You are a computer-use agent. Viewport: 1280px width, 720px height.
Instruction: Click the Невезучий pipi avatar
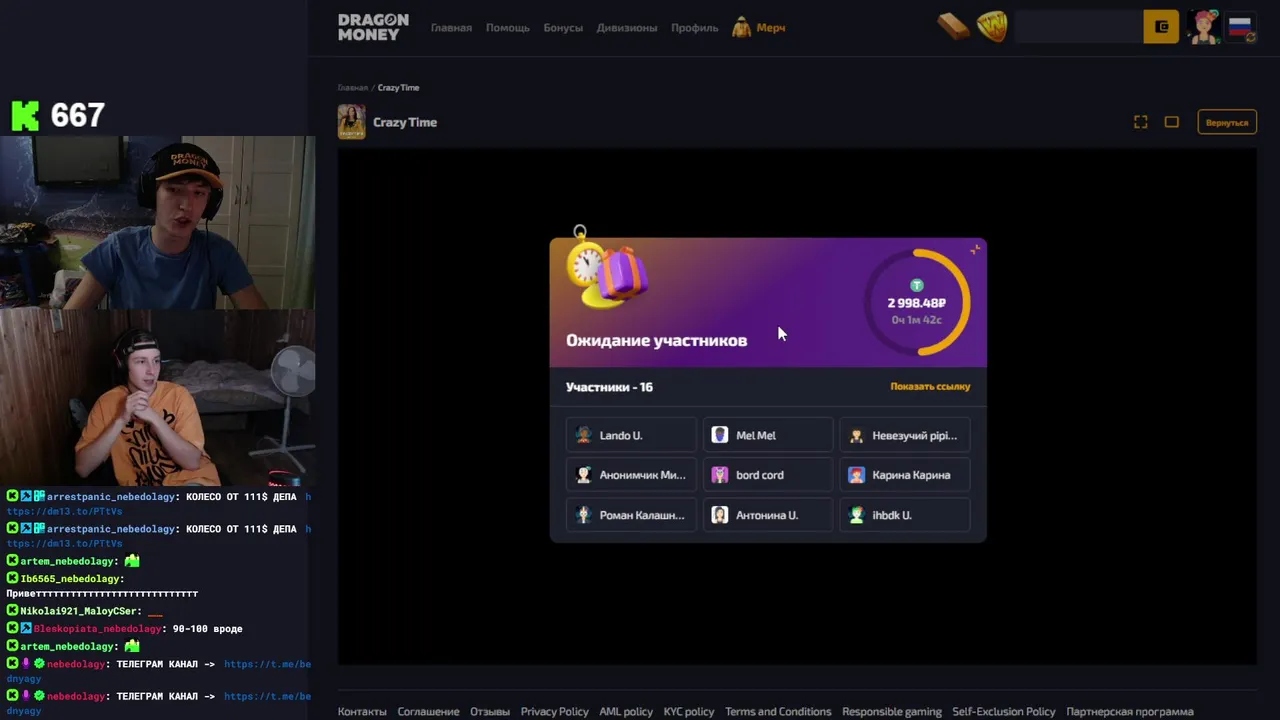(856, 435)
